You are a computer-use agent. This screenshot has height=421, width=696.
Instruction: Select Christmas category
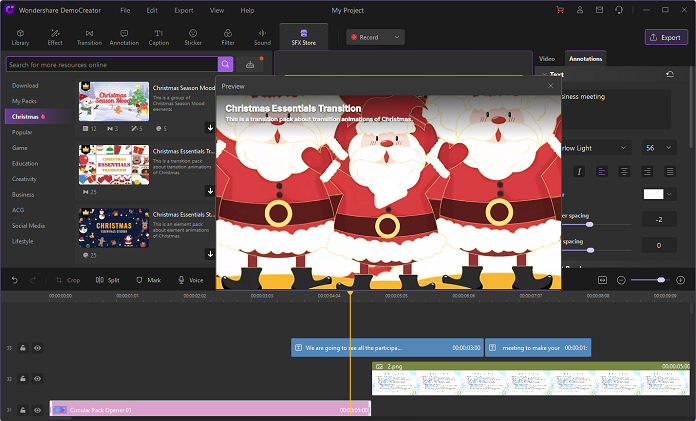(x=38, y=116)
